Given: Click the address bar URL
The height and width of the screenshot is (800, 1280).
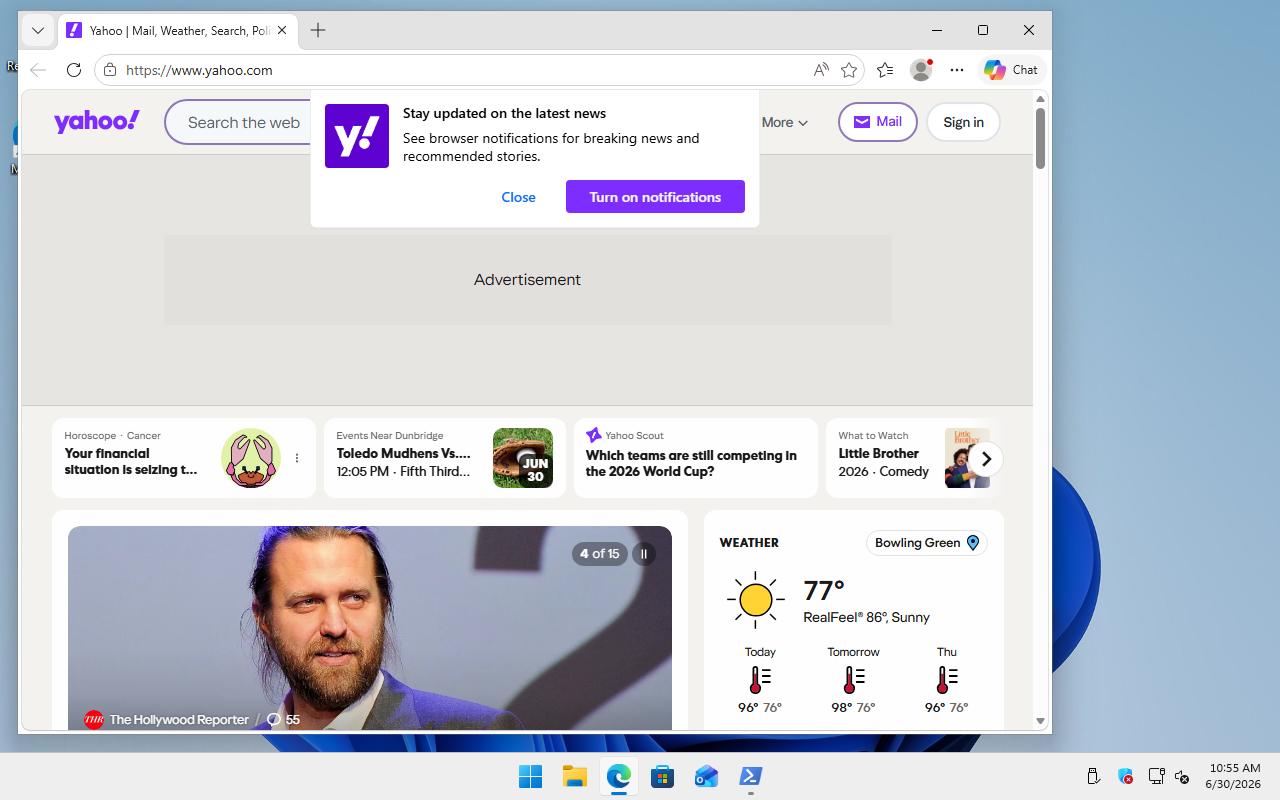Looking at the screenshot, I should pos(199,70).
